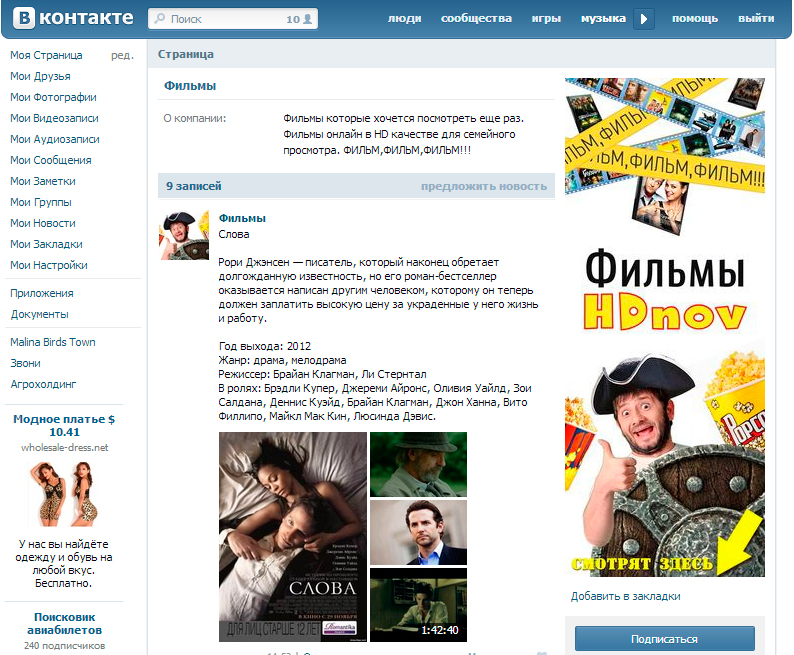Click the Подписаться button
The image size is (794, 655).
pyautogui.click(x=664, y=639)
